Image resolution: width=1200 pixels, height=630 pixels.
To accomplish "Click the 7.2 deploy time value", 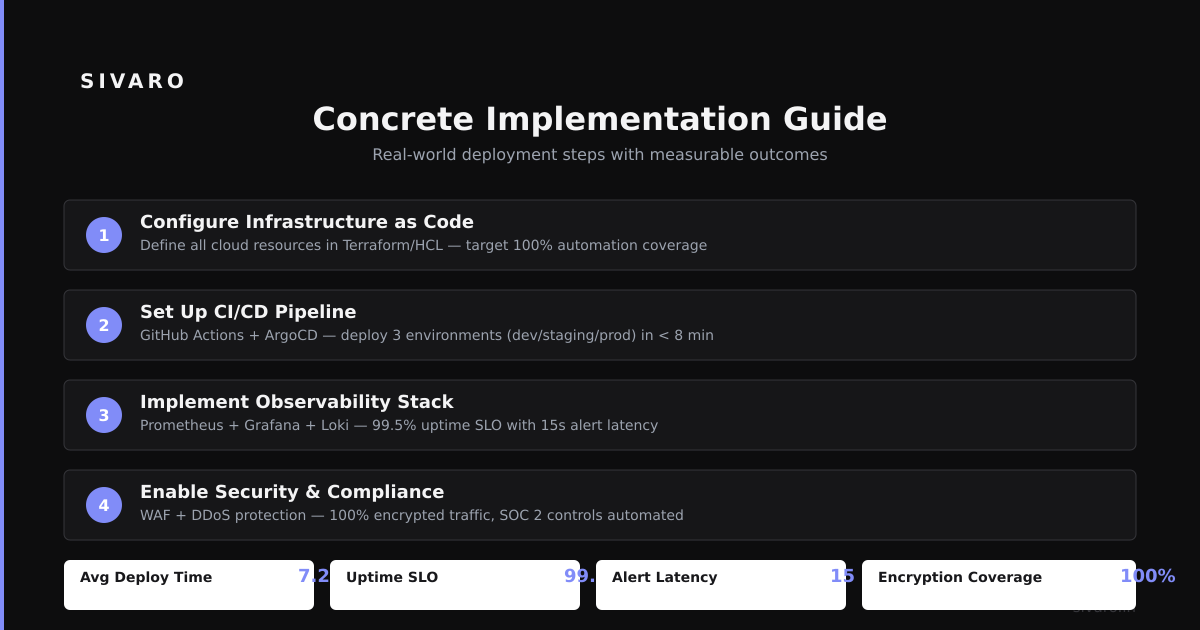I will [x=314, y=576].
